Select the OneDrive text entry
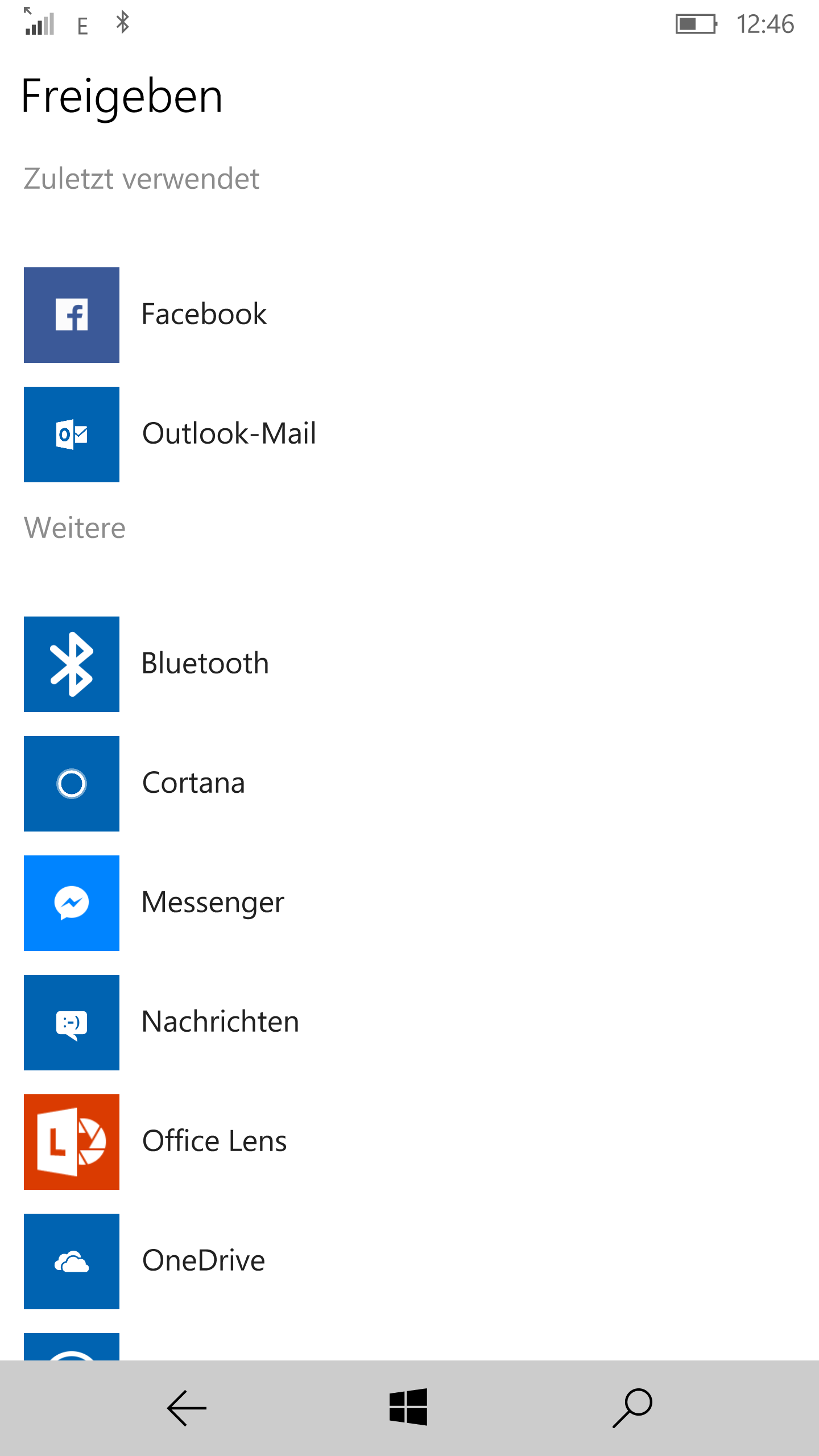 point(204,1260)
